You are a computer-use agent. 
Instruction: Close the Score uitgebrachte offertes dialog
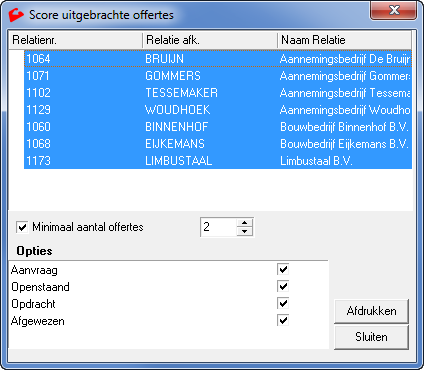(x=394, y=10)
